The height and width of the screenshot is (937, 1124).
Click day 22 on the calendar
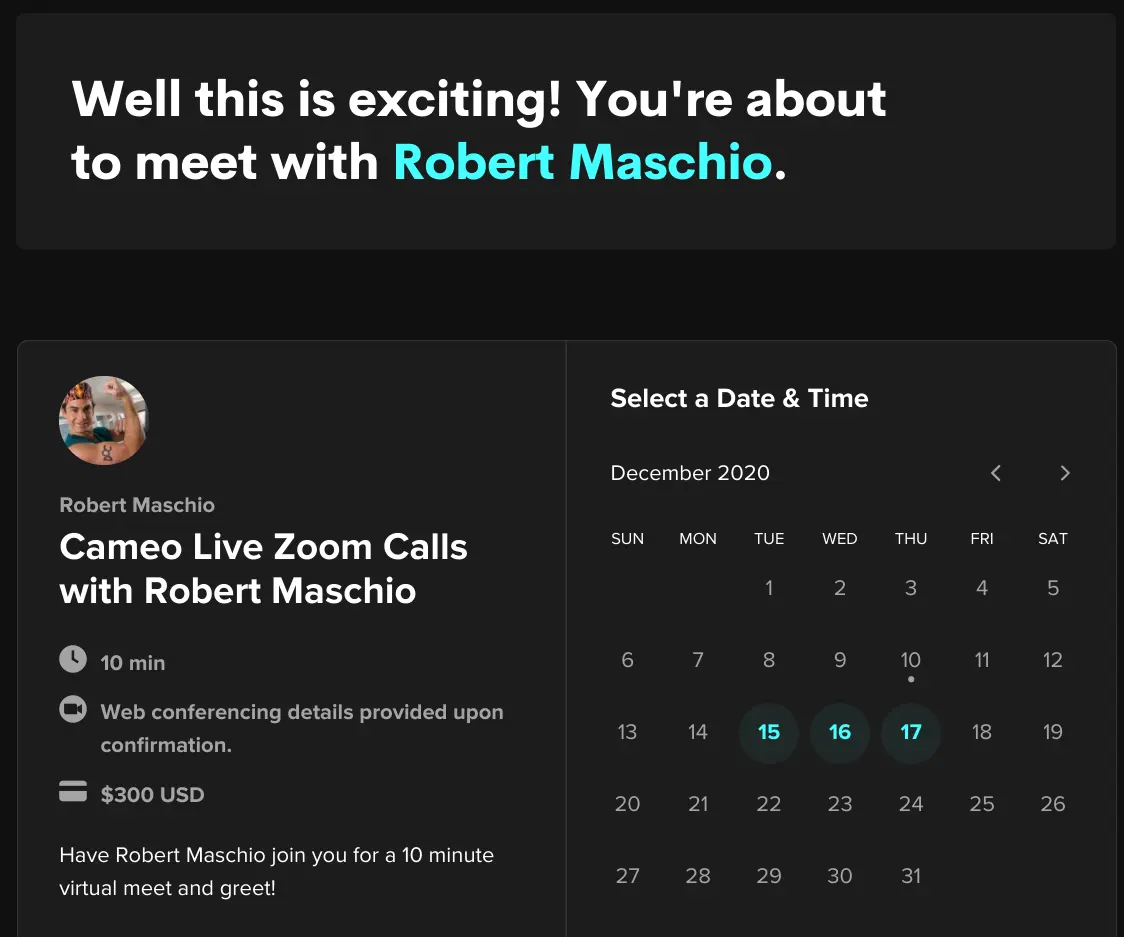coord(768,804)
